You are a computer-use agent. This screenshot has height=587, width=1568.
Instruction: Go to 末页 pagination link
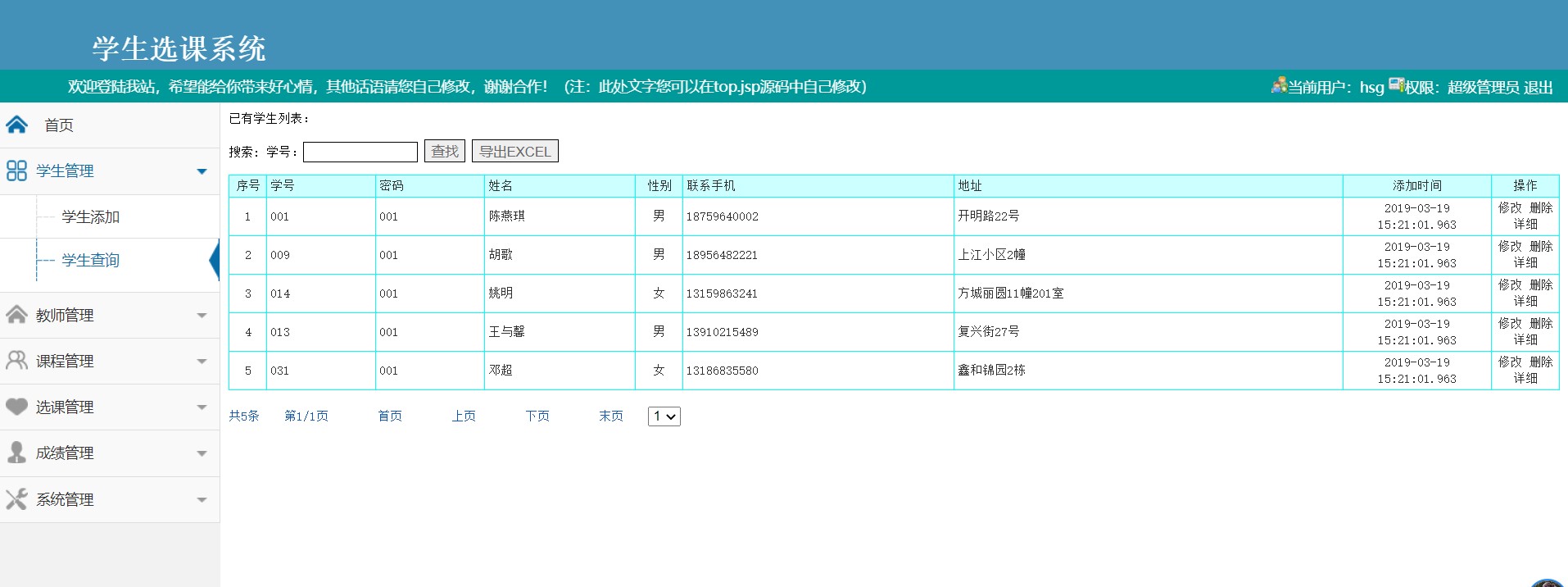pos(611,416)
